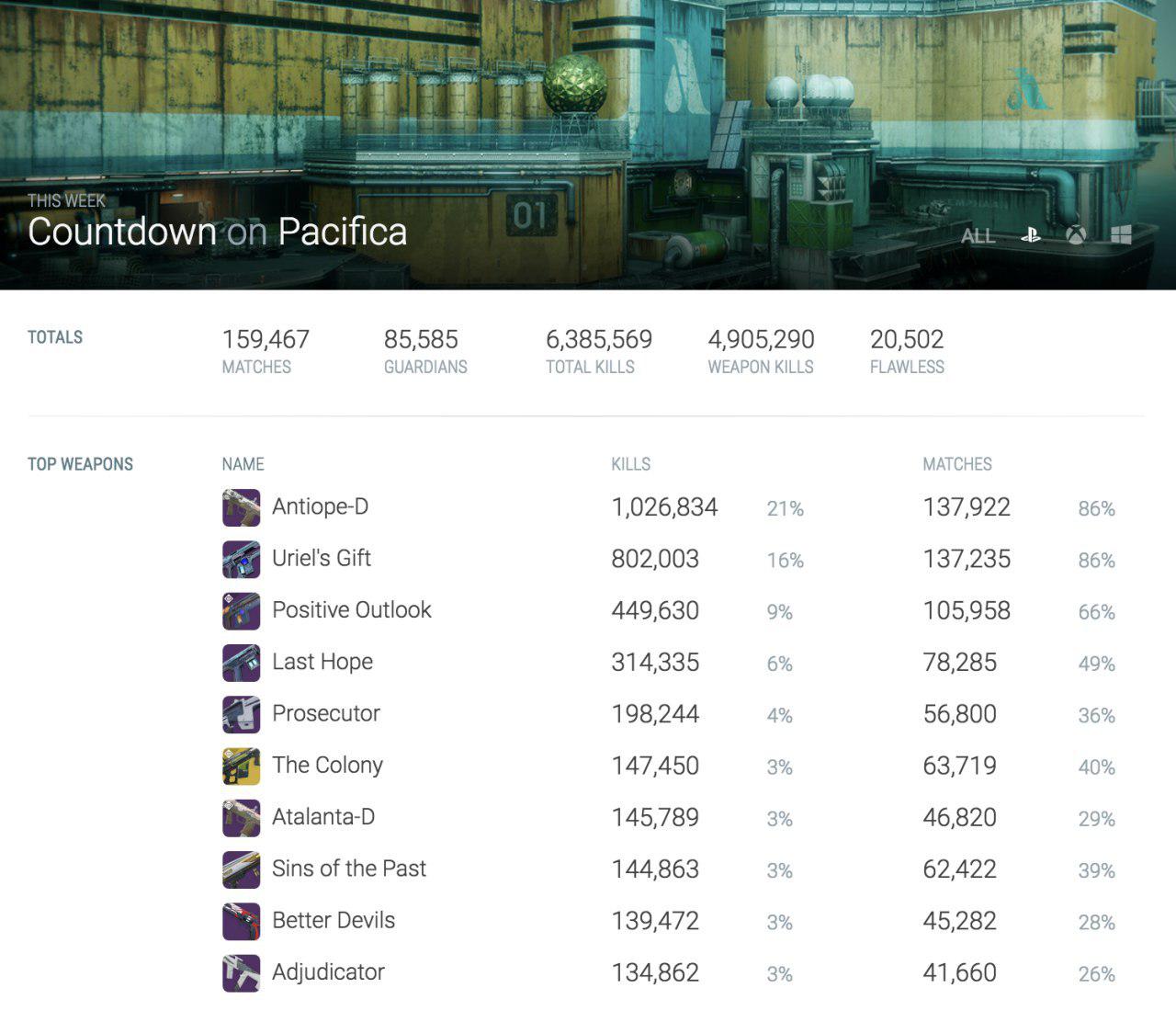Click the Countdown on Pacifica title
This screenshot has width=1176, height=1022.
coord(218,232)
